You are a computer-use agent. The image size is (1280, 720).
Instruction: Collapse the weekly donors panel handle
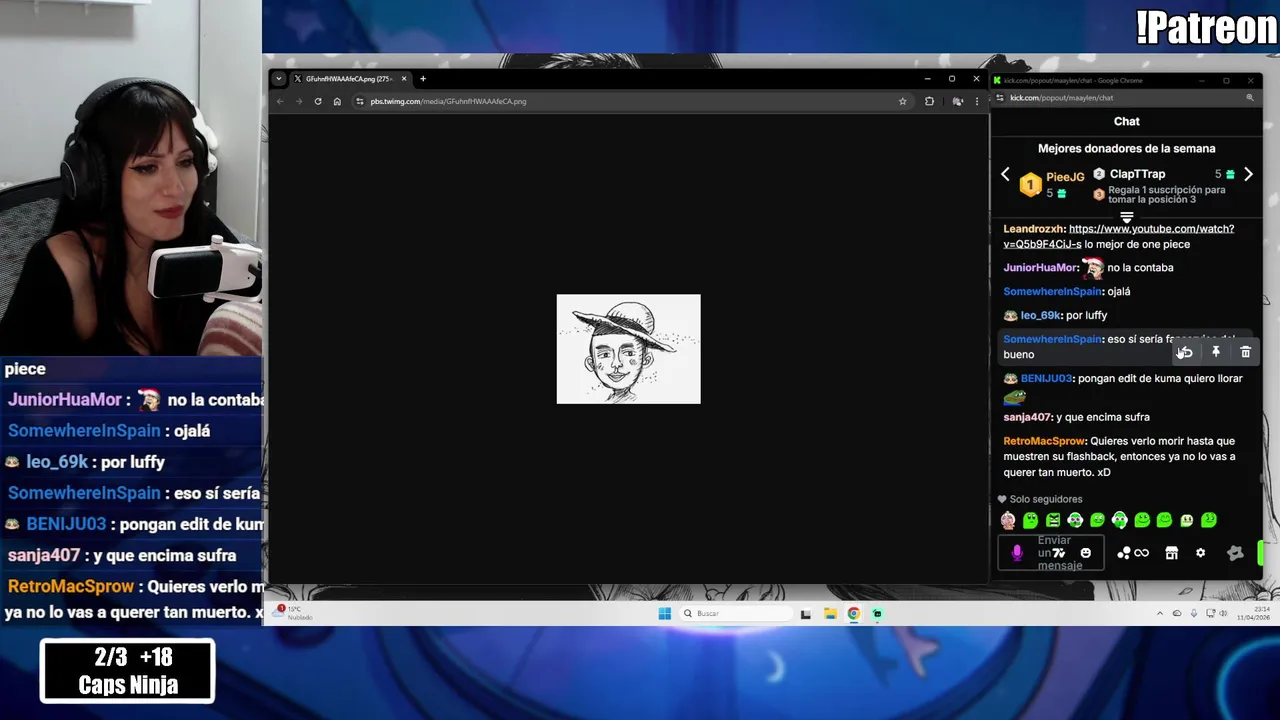1127,217
